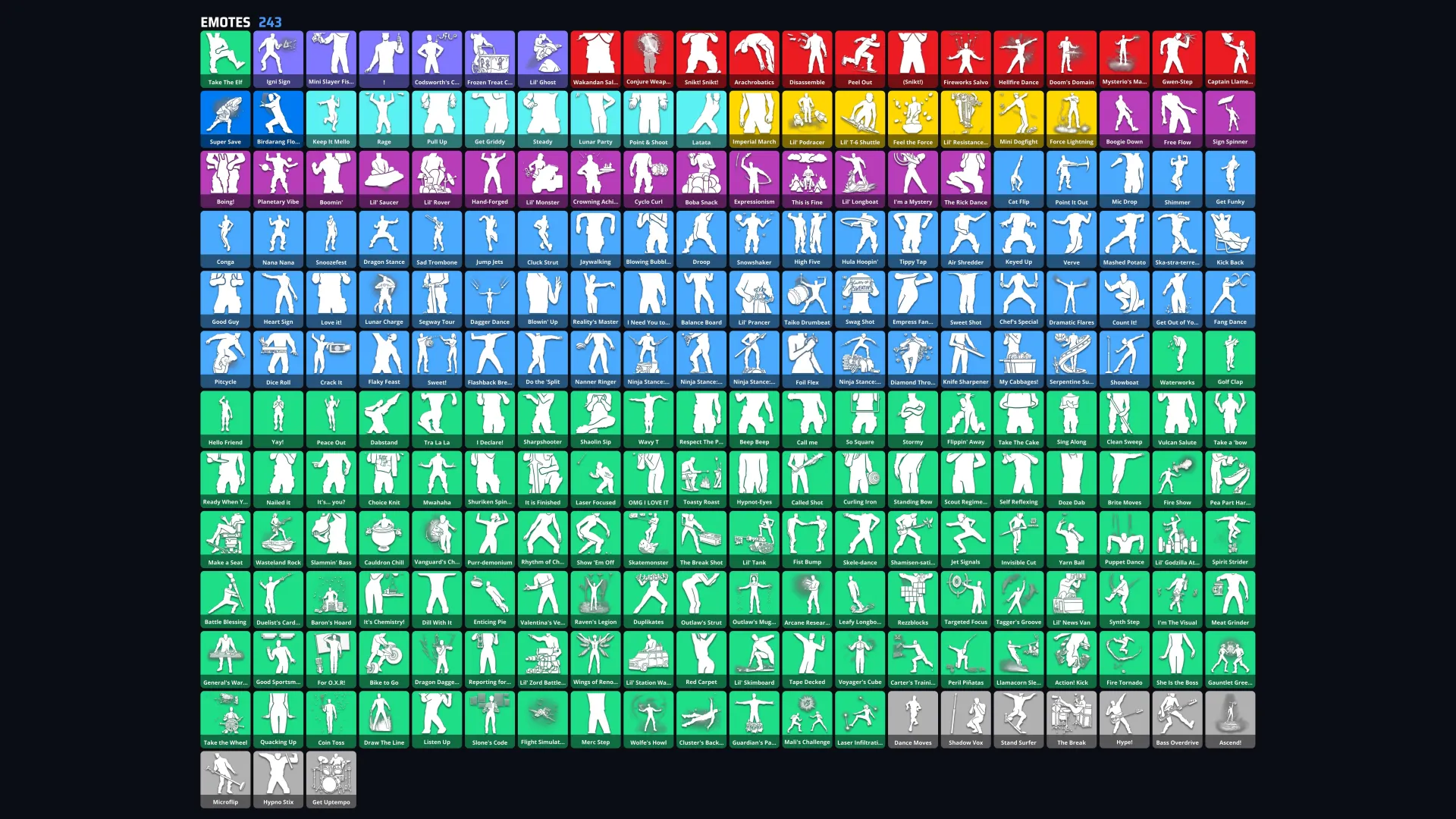Viewport: 1456px width, 819px height.
Task: Pick the Vulcan Salute emote
Action: coord(1177,419)
